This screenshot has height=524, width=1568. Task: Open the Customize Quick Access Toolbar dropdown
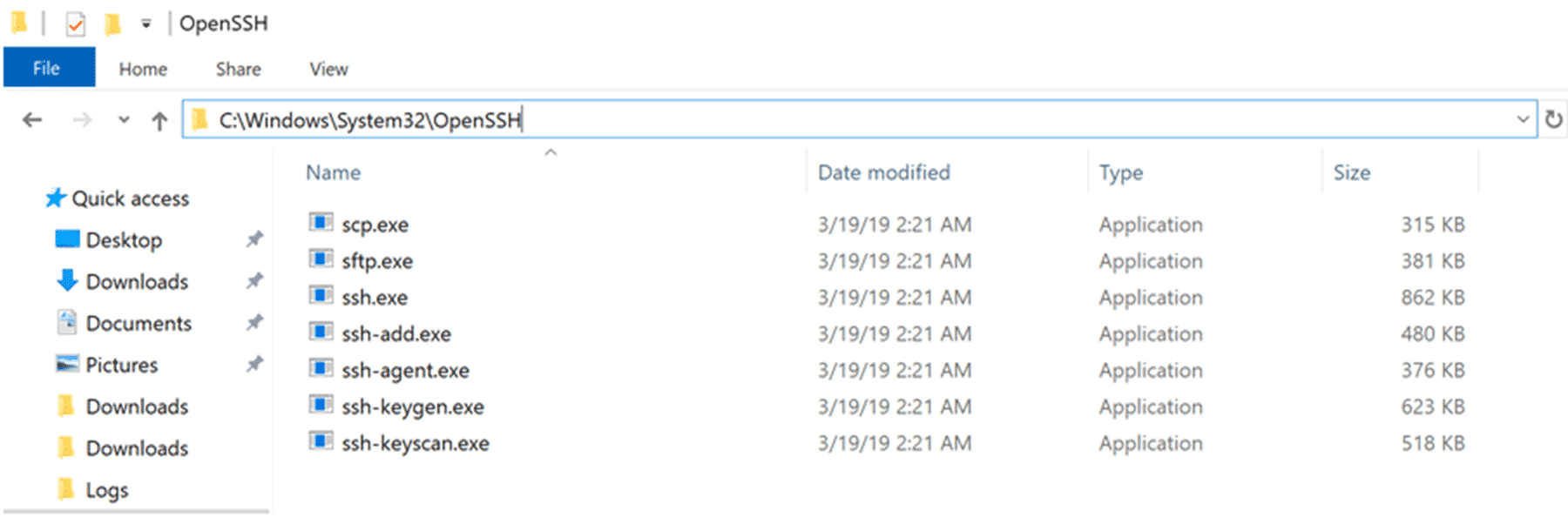[145, 24]
